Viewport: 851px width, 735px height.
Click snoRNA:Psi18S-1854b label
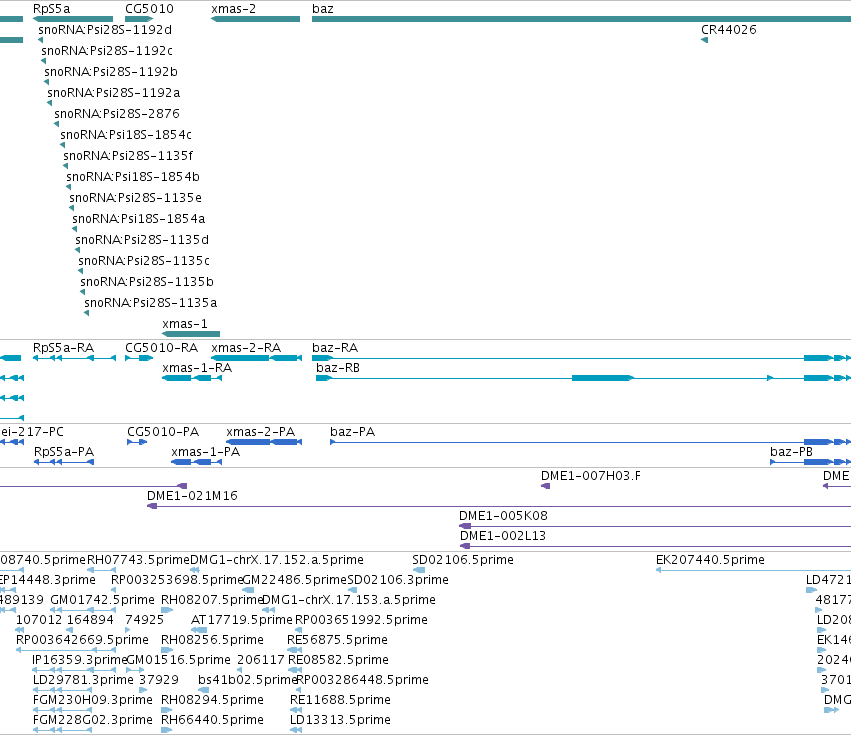133,176
